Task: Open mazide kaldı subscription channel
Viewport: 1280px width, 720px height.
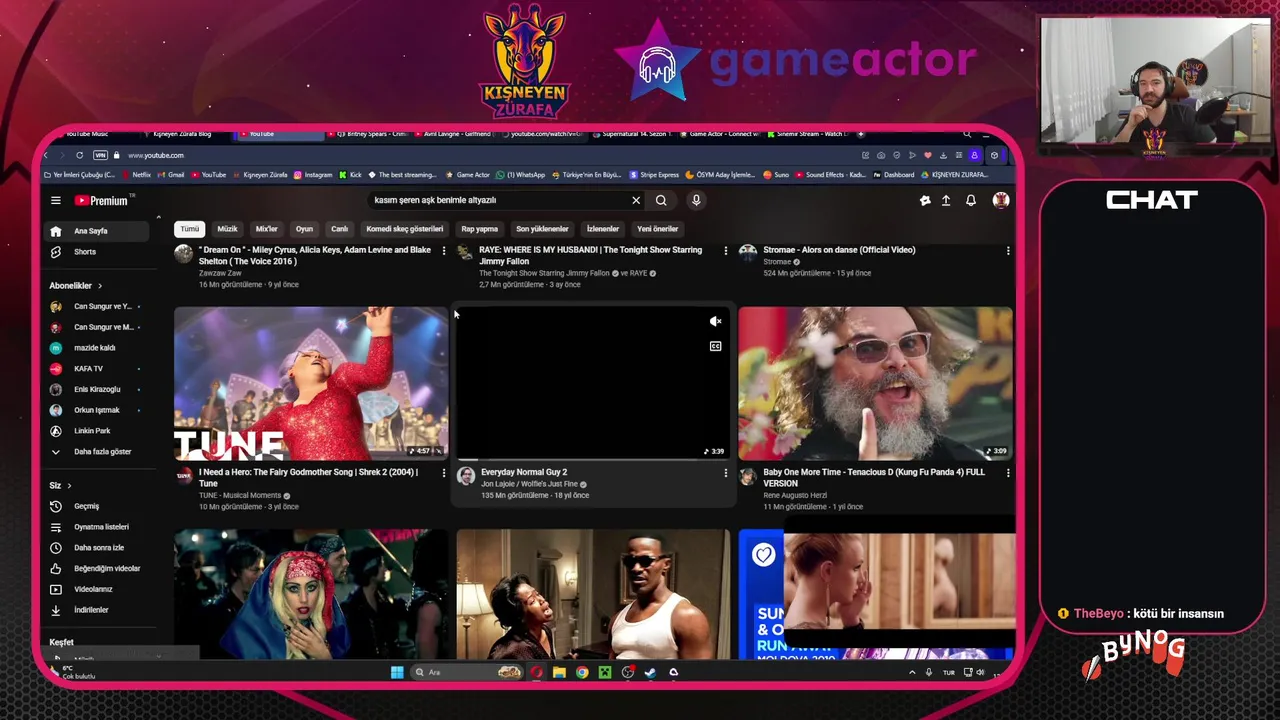Action: 98,348
